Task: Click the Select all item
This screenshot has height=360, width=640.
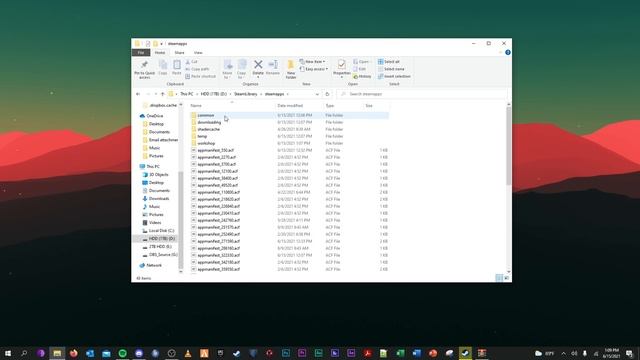Action: [389, 62]
